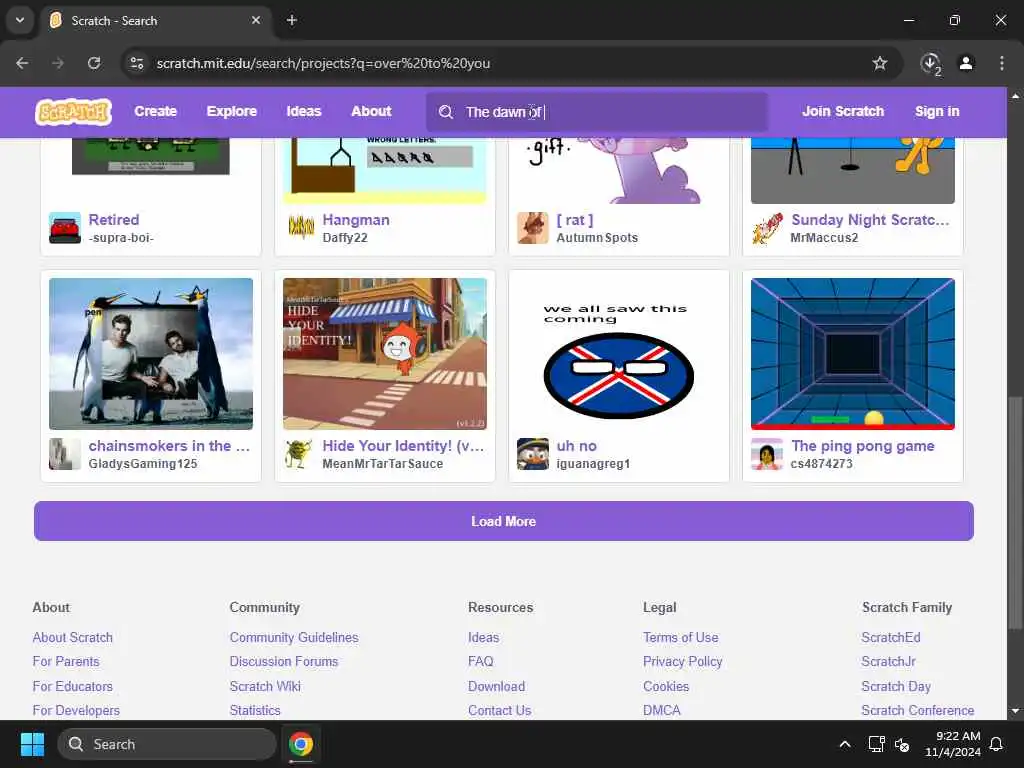Open MrMaccus2 avatar icon

(x=767, y=228)
